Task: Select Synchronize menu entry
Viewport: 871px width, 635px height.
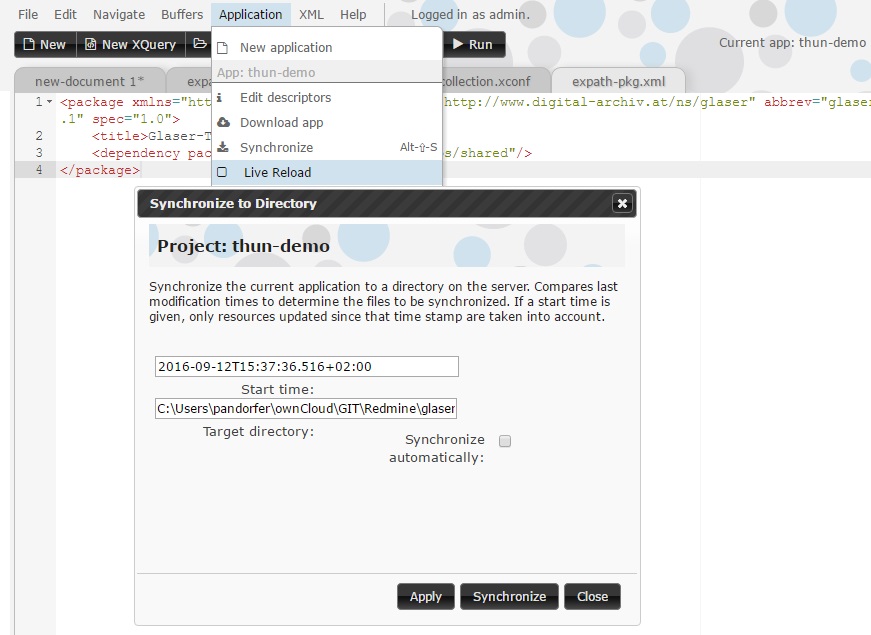Action: pos(327,148)
